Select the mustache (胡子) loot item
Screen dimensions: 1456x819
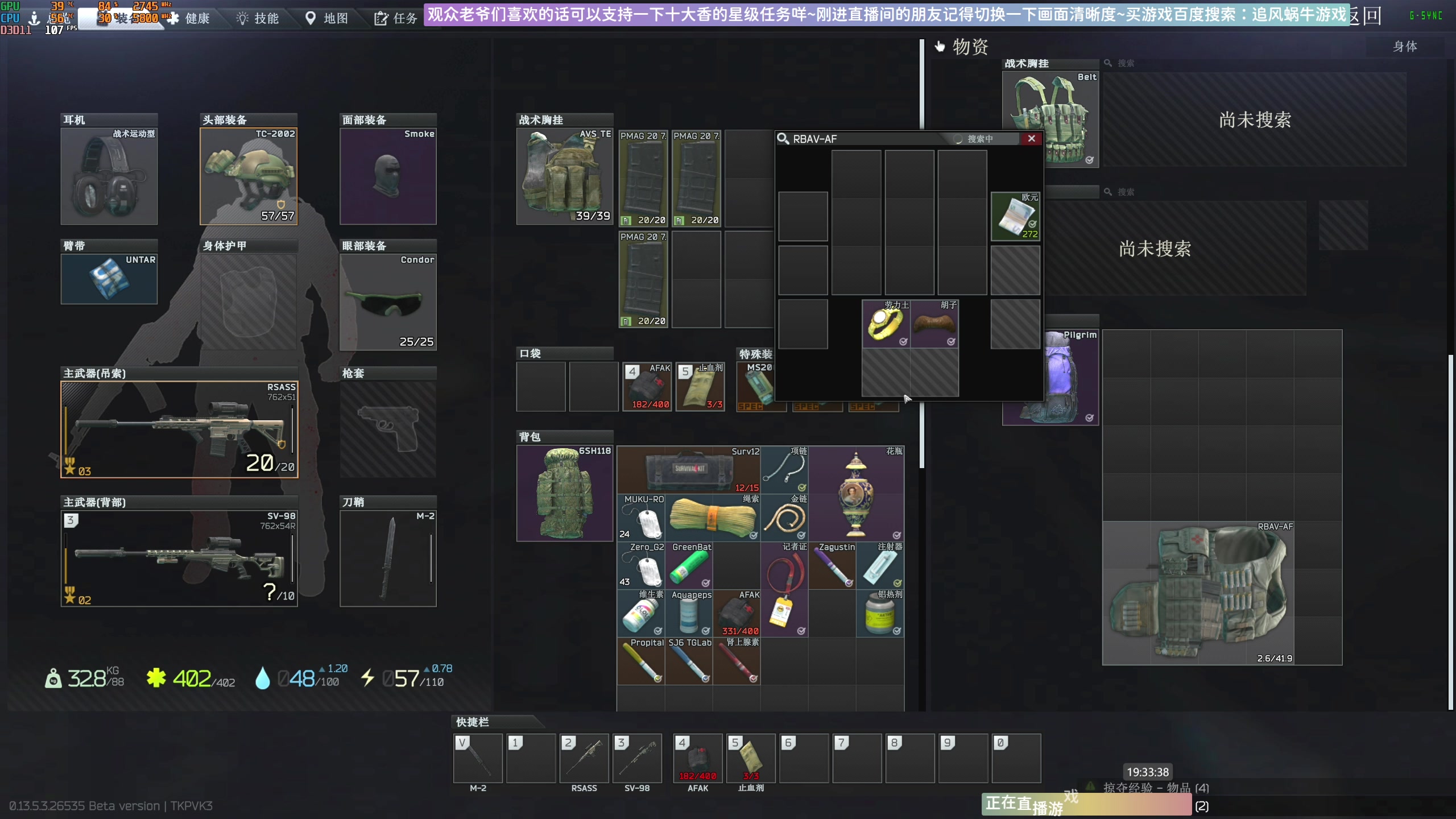934,324
